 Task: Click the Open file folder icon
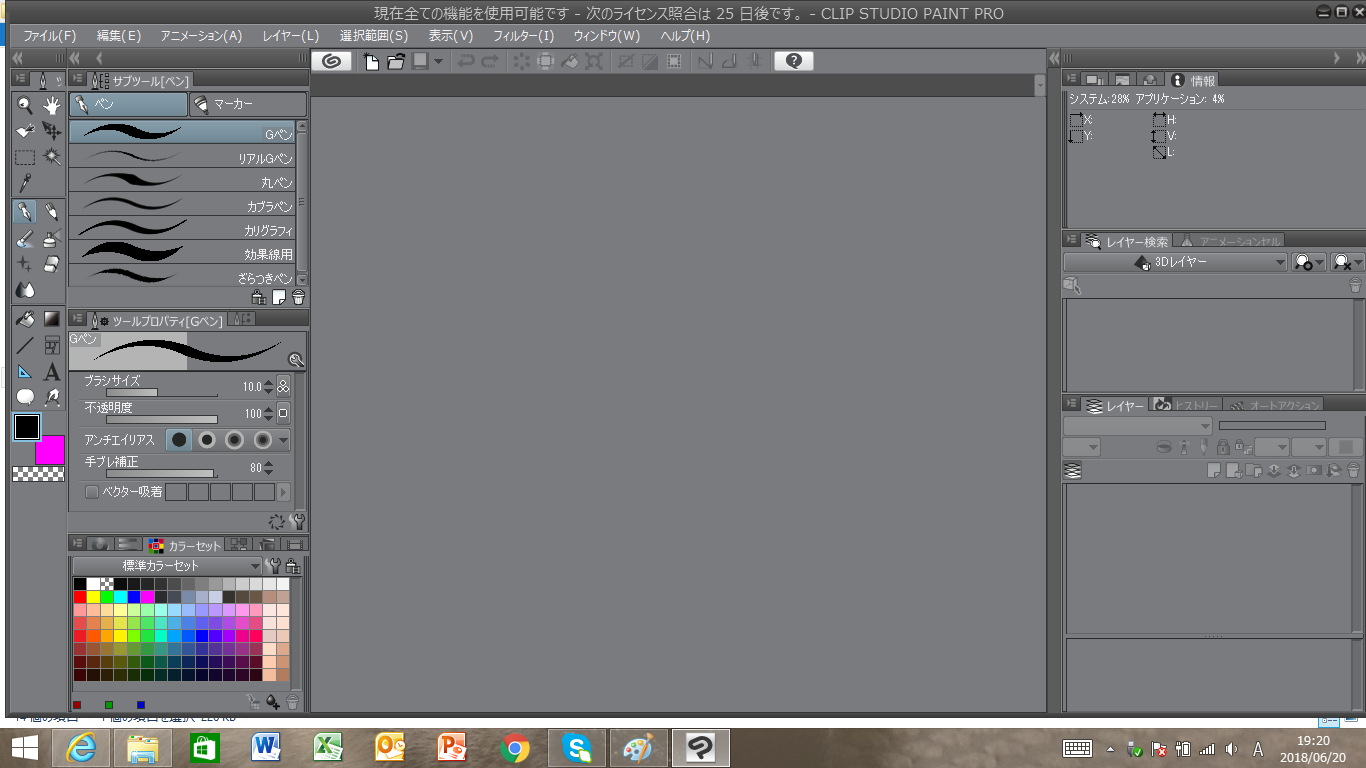[x=396, y=61]
